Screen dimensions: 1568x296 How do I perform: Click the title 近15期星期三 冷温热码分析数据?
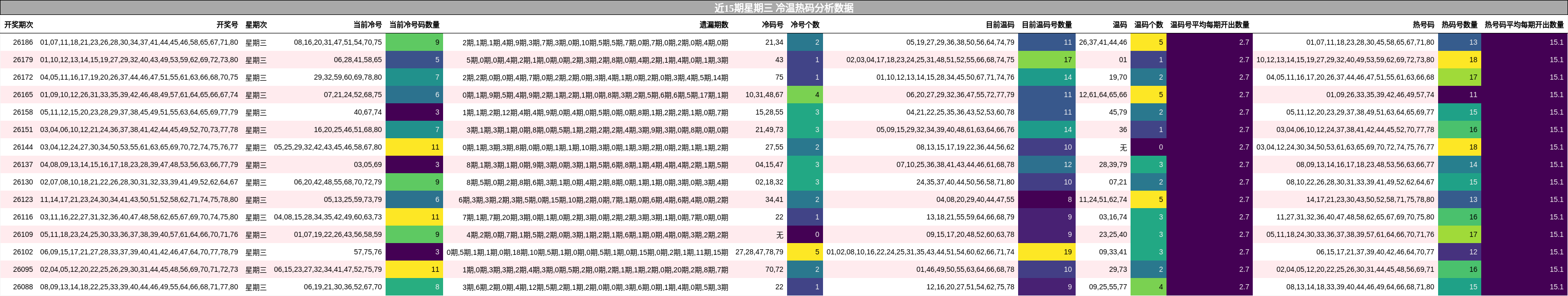[x=783, y=8]
